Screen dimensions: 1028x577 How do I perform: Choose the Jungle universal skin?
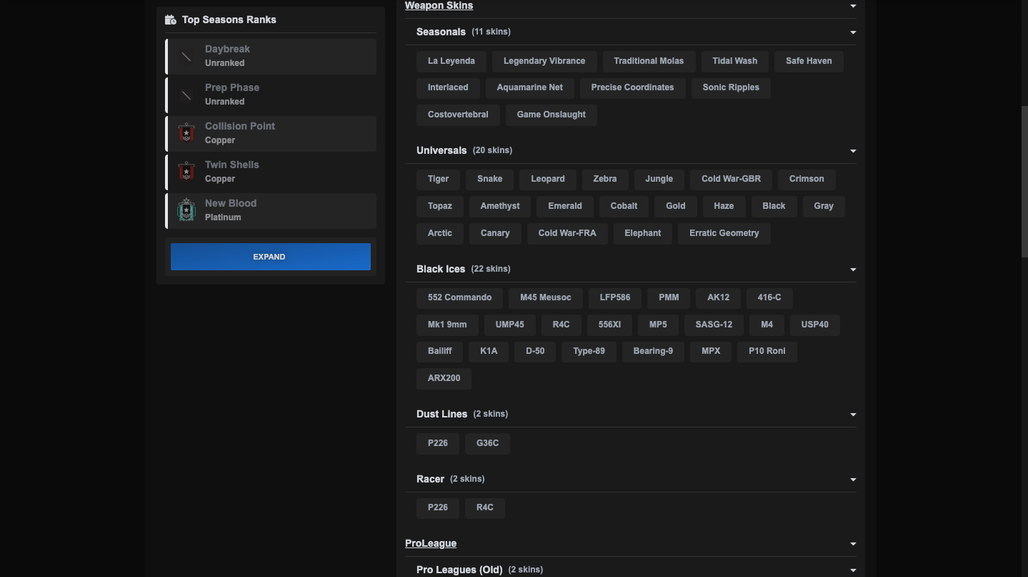[659, 179]
